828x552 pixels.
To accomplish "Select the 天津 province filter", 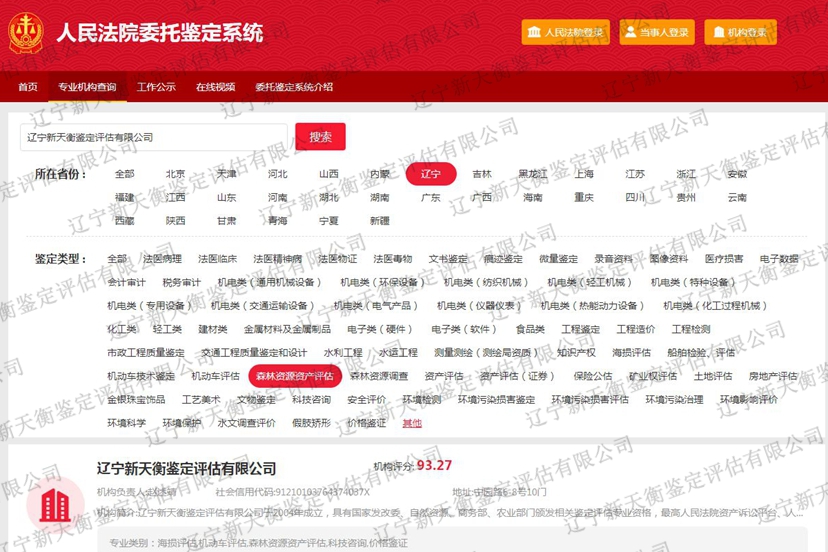I will click(227, 174).
